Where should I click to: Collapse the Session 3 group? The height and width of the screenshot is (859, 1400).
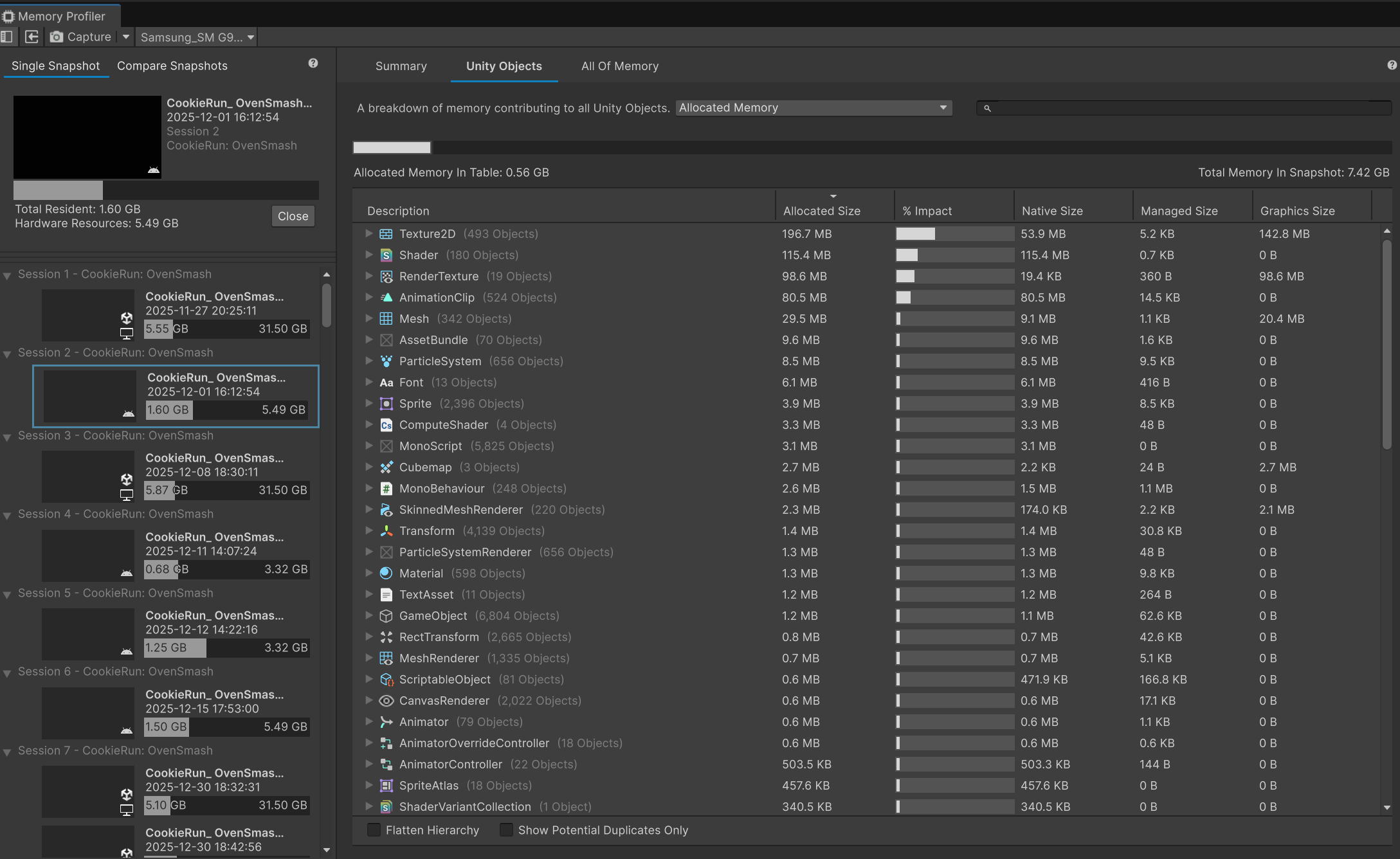point(7,437)
